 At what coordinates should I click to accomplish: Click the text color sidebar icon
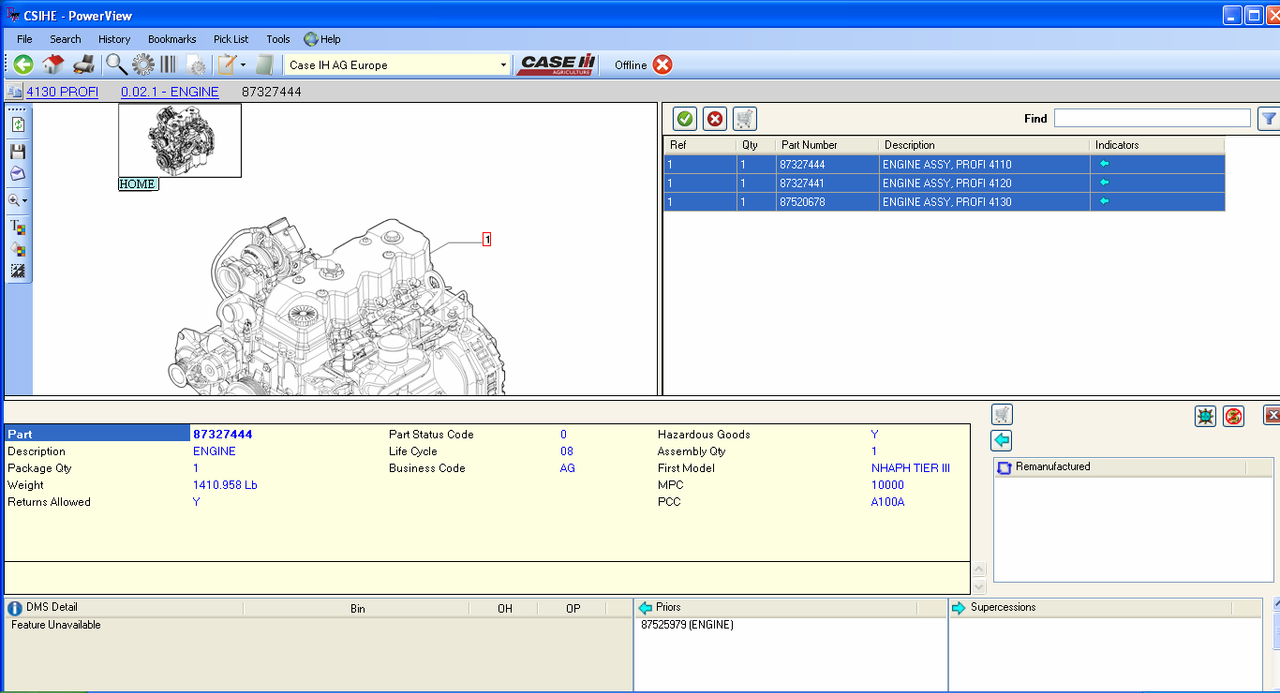(x=18, y=227)
